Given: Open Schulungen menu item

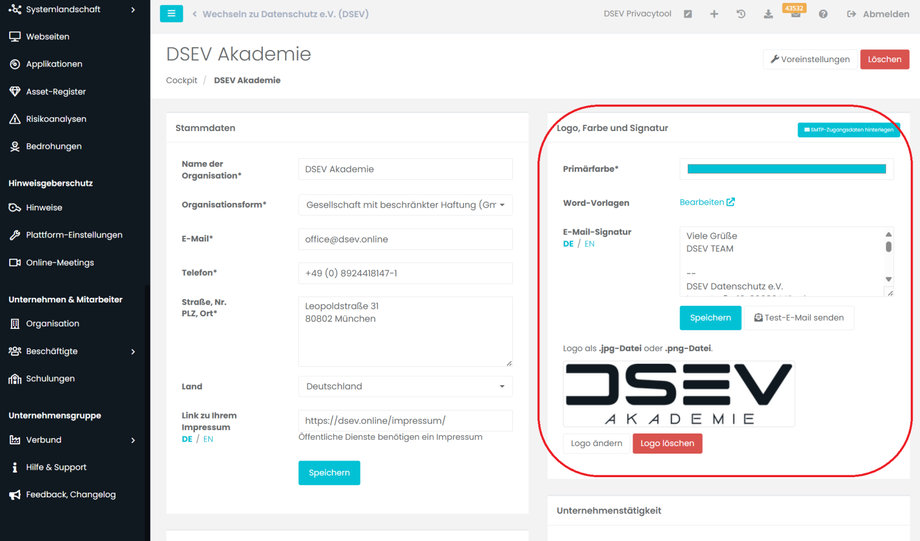Looking at the screenshot, I should [50, 379].
